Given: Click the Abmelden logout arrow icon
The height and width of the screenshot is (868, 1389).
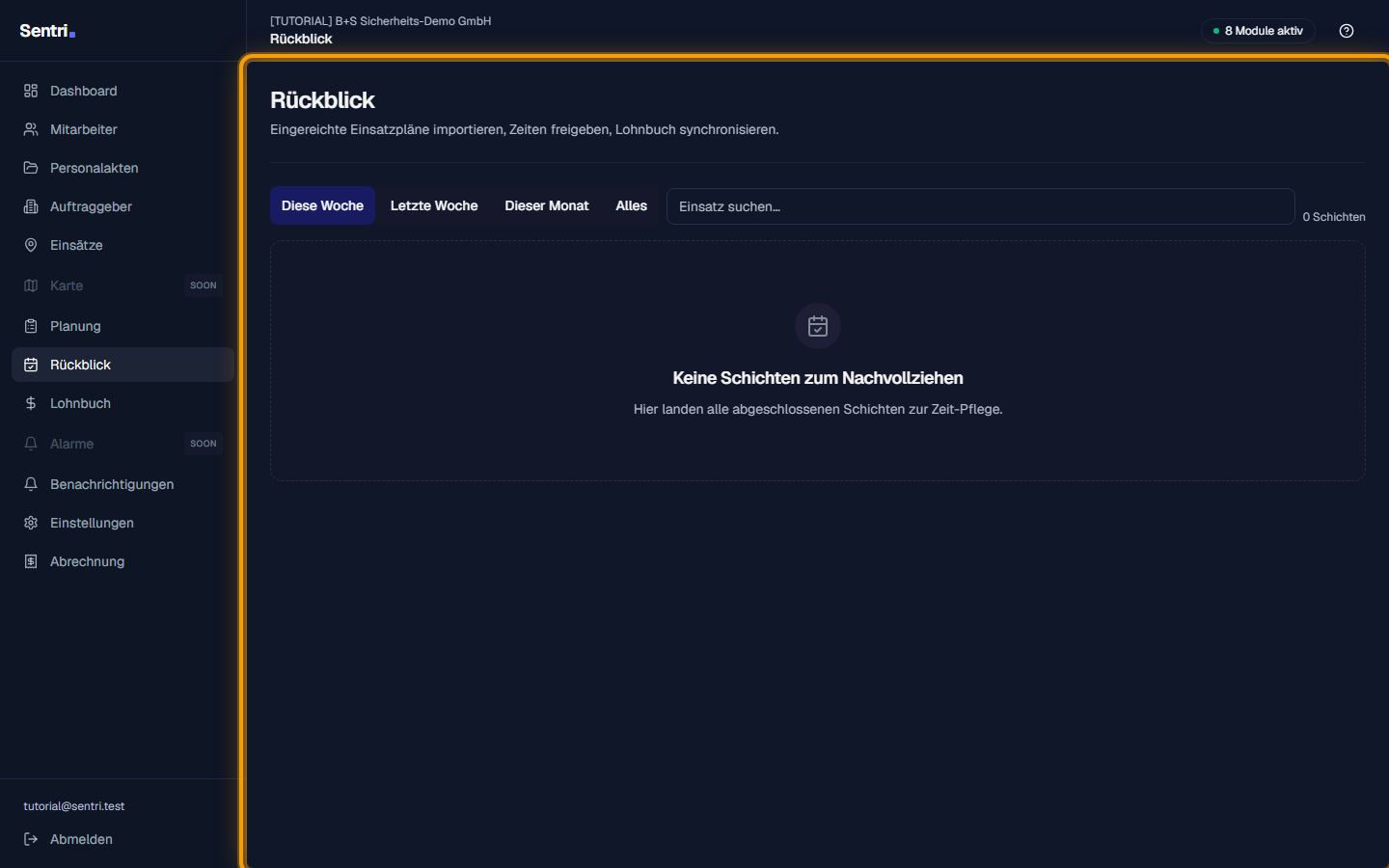Looking at the screenshot, I should pos(31,839).
